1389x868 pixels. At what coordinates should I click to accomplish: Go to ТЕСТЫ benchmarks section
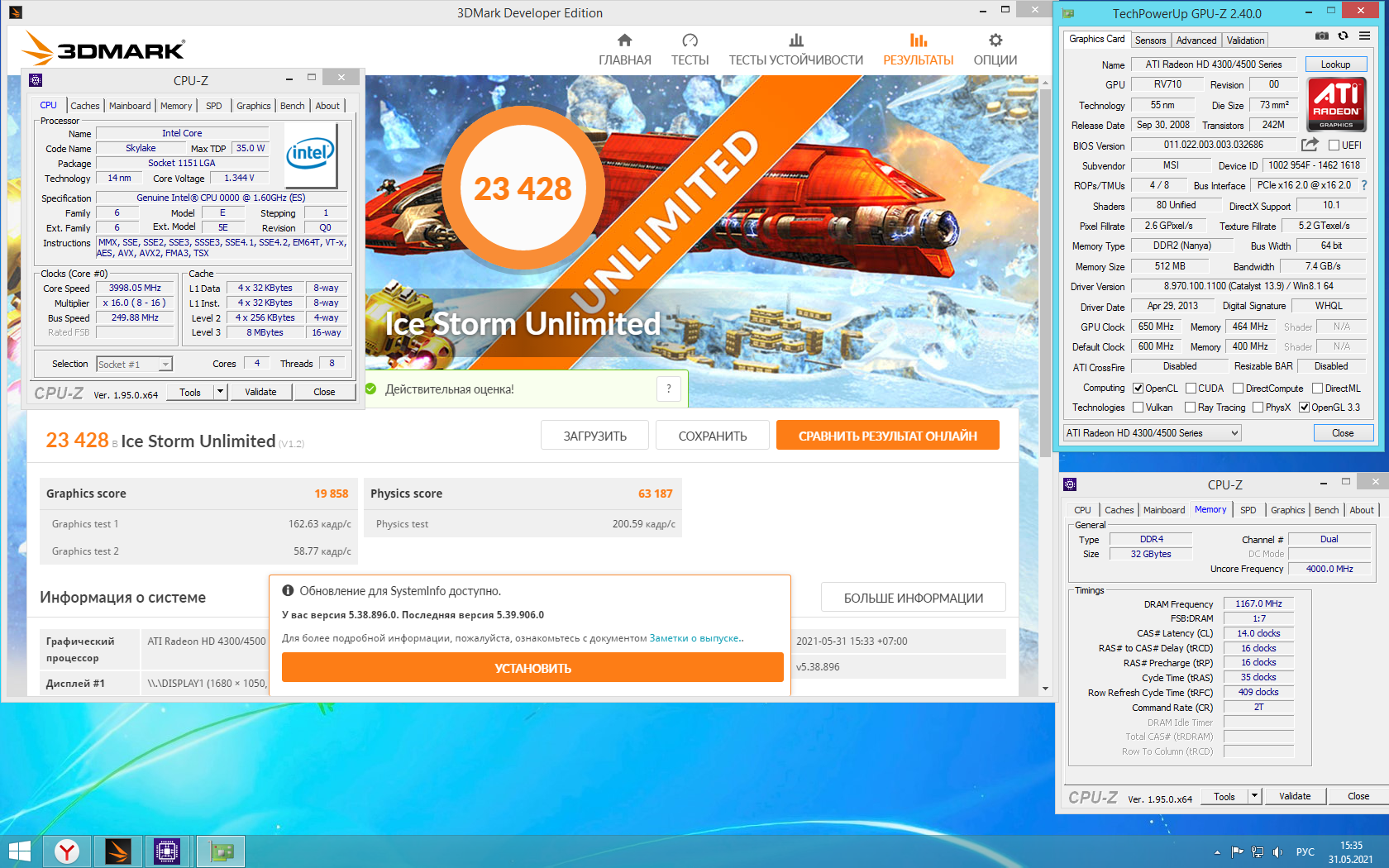click(x=690, y=50)
